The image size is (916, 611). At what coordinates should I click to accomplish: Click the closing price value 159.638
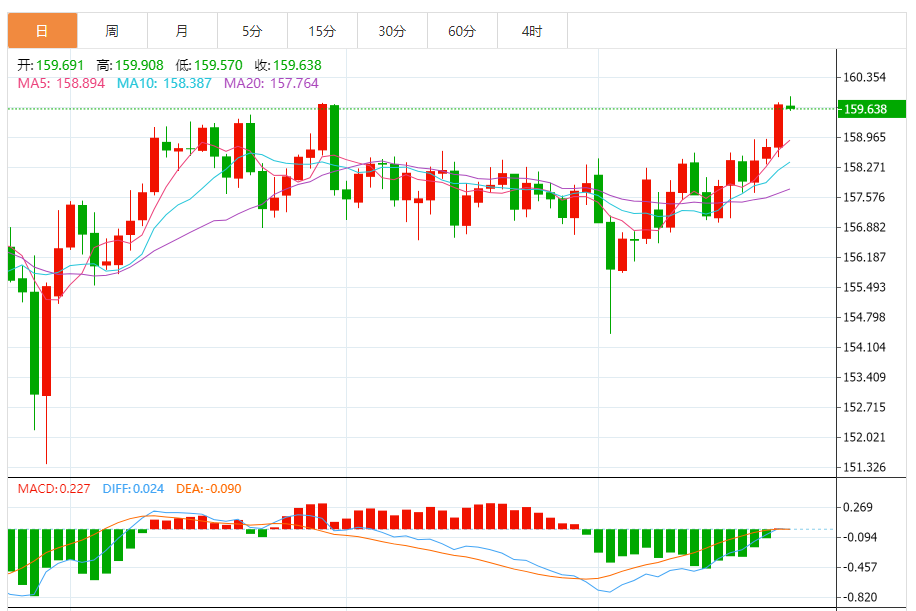[297, 65]
